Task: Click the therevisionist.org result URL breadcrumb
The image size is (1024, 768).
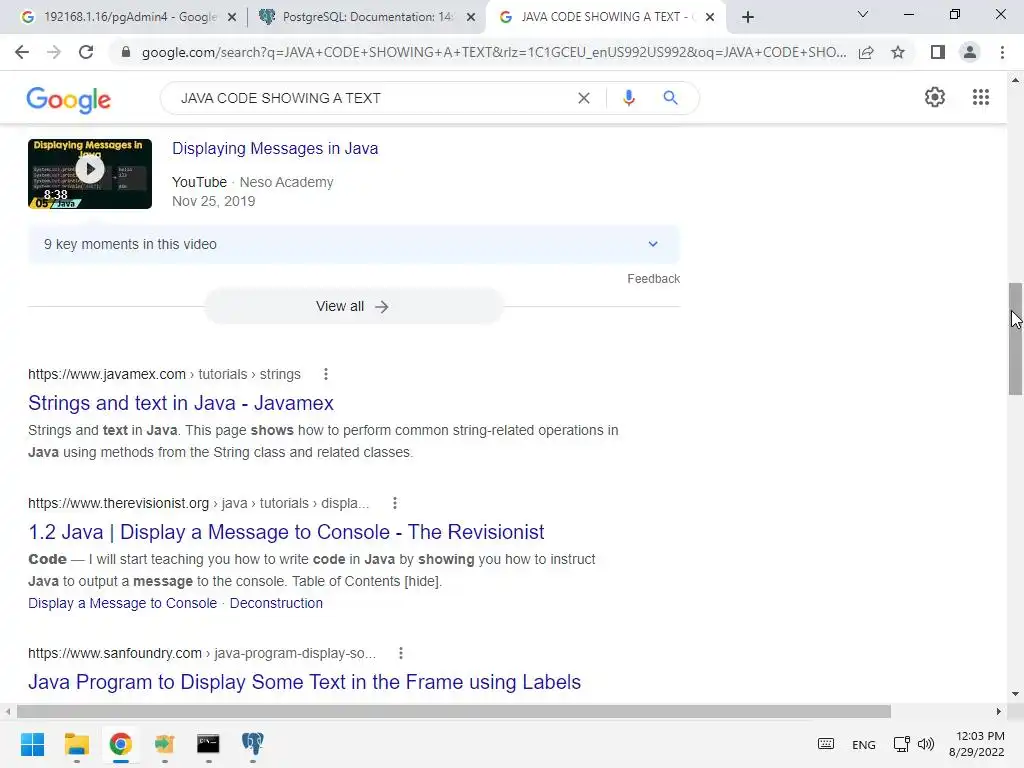Action: pyautogui.click(x=199, y=504)
